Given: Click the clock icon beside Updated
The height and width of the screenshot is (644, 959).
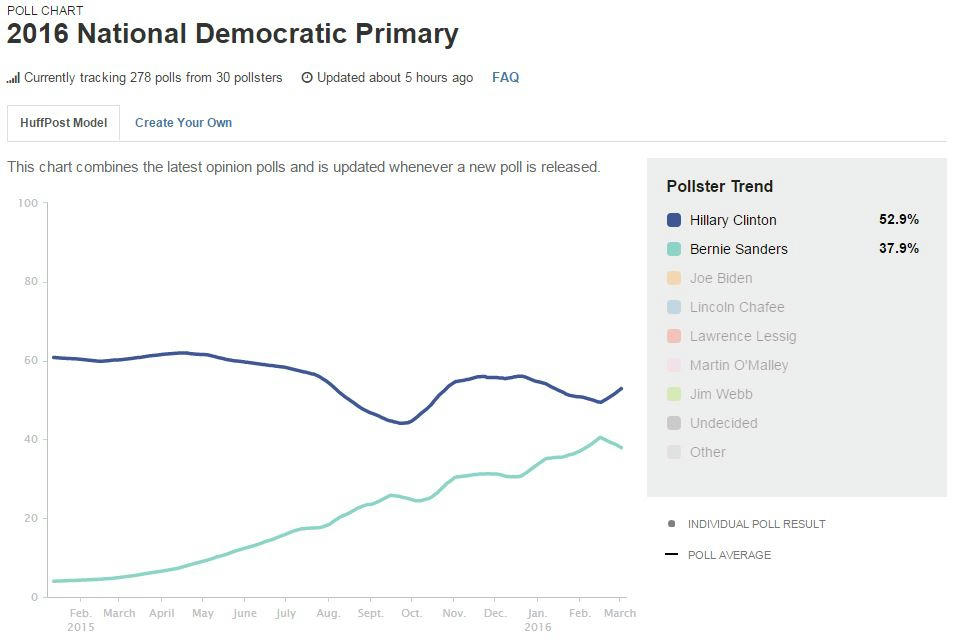Looking at the screenshot, I should pyautogui.click(x=307, y=78).
